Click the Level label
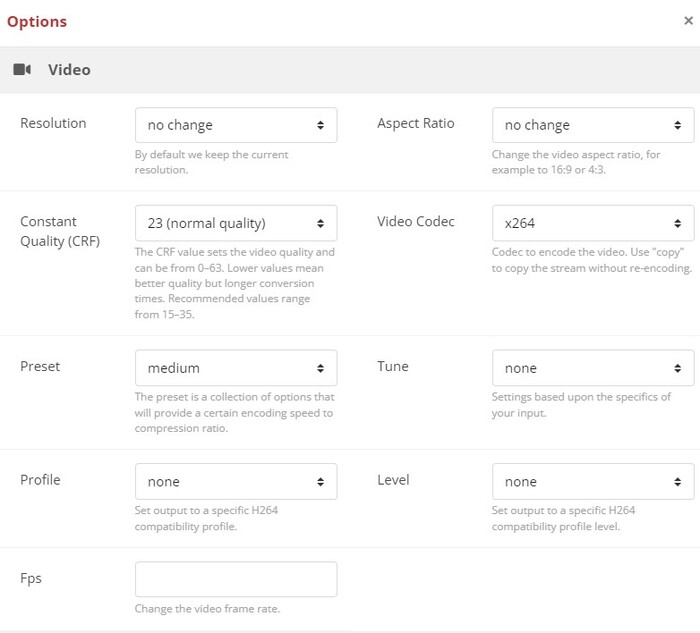Screen dimensions: 700x633 point(393,480)
